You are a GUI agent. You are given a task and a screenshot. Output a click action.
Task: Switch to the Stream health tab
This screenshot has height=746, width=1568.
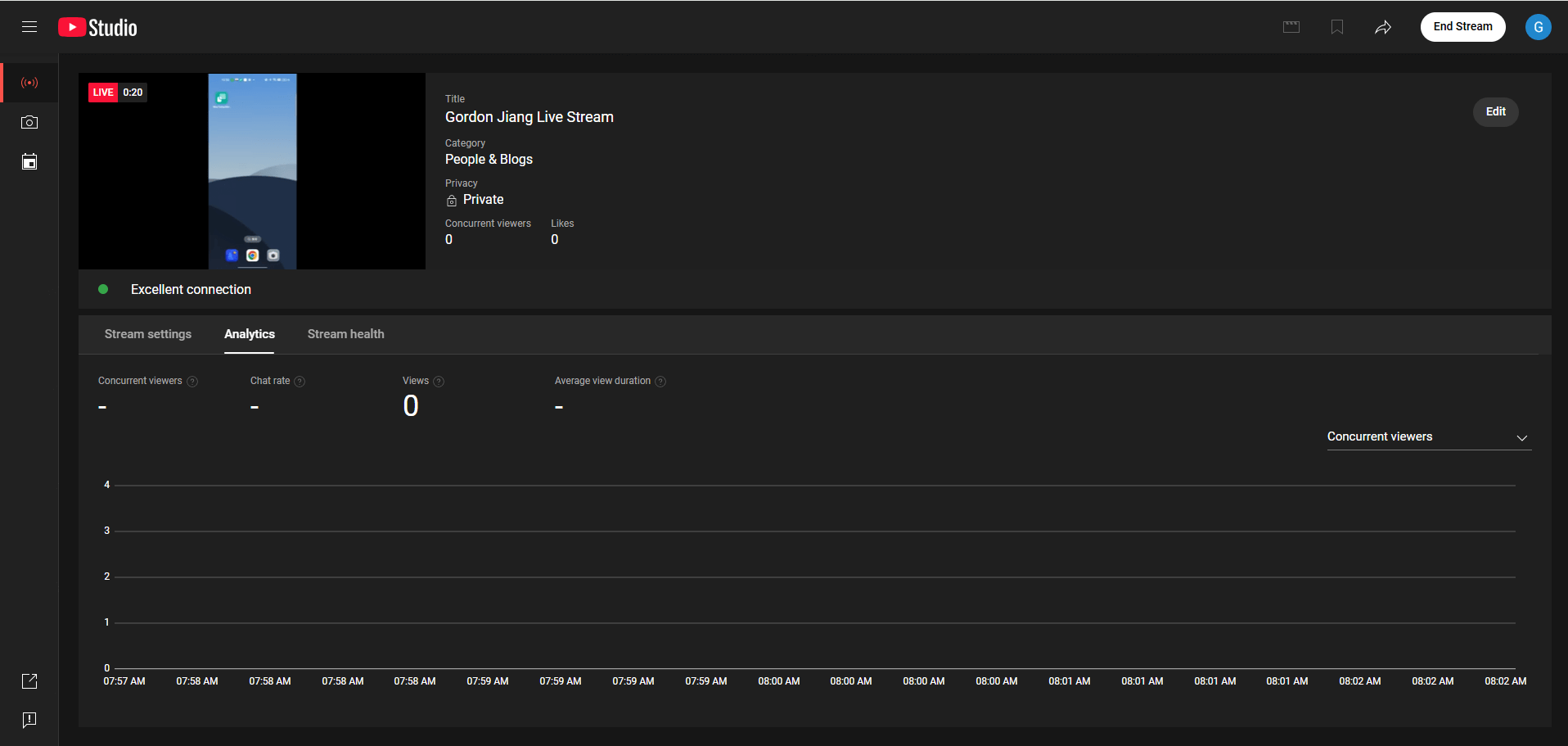point(346,334)
